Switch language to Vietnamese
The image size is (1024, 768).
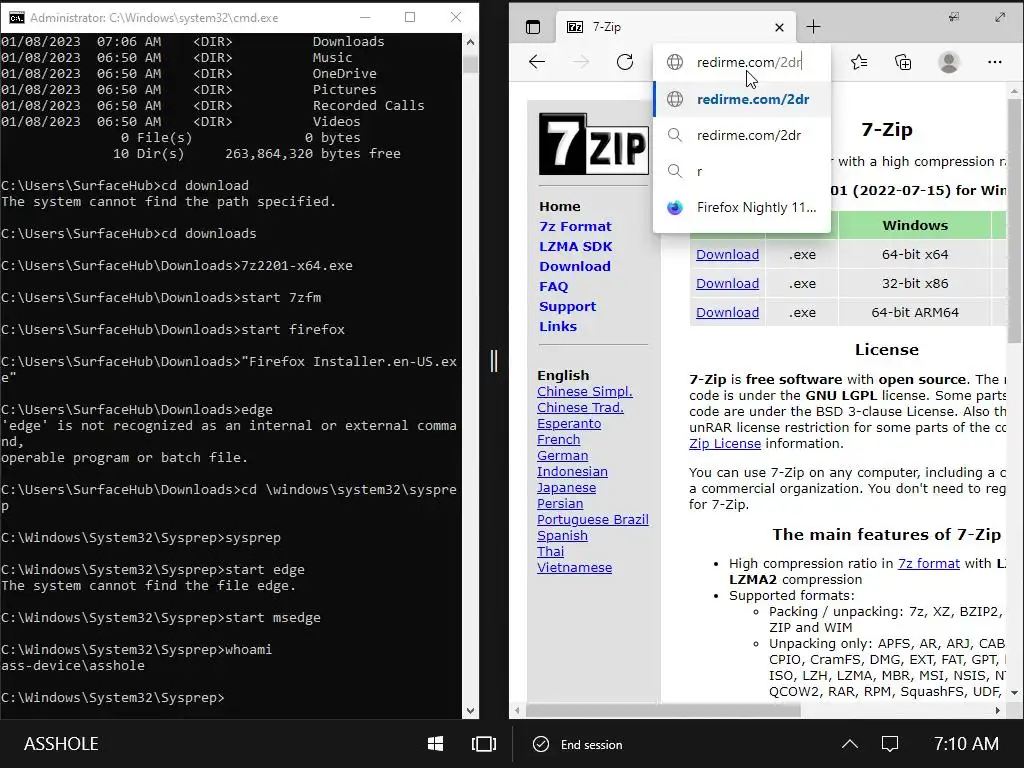coord(574,568)
